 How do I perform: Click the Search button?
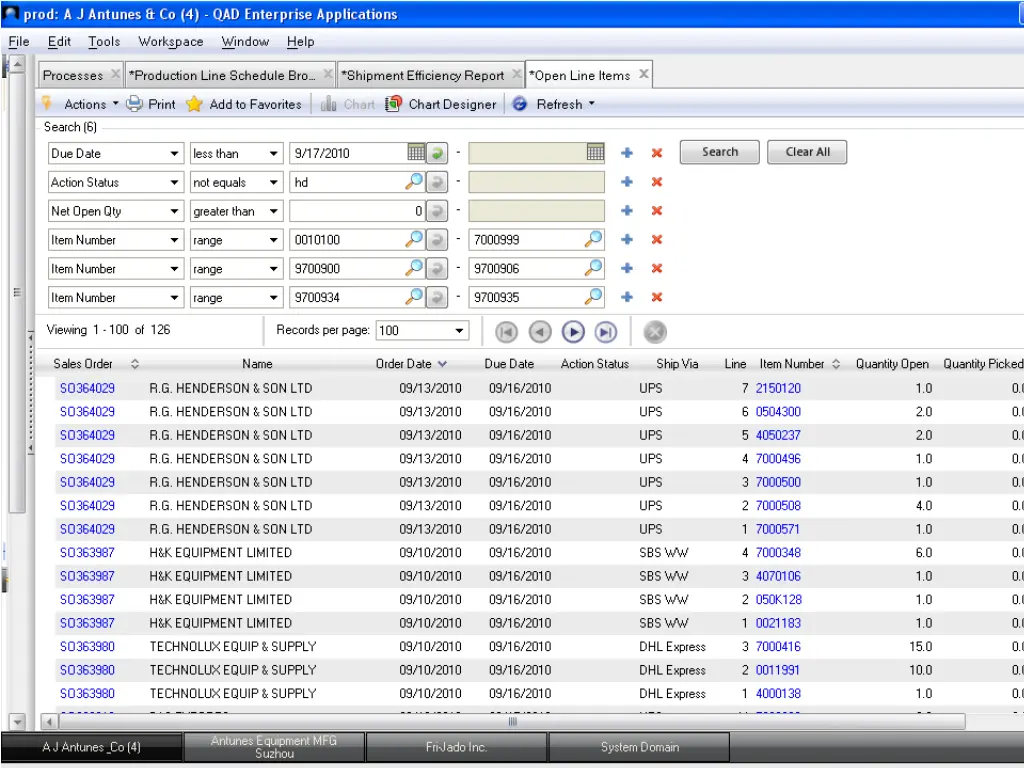(x=720, y=152)
